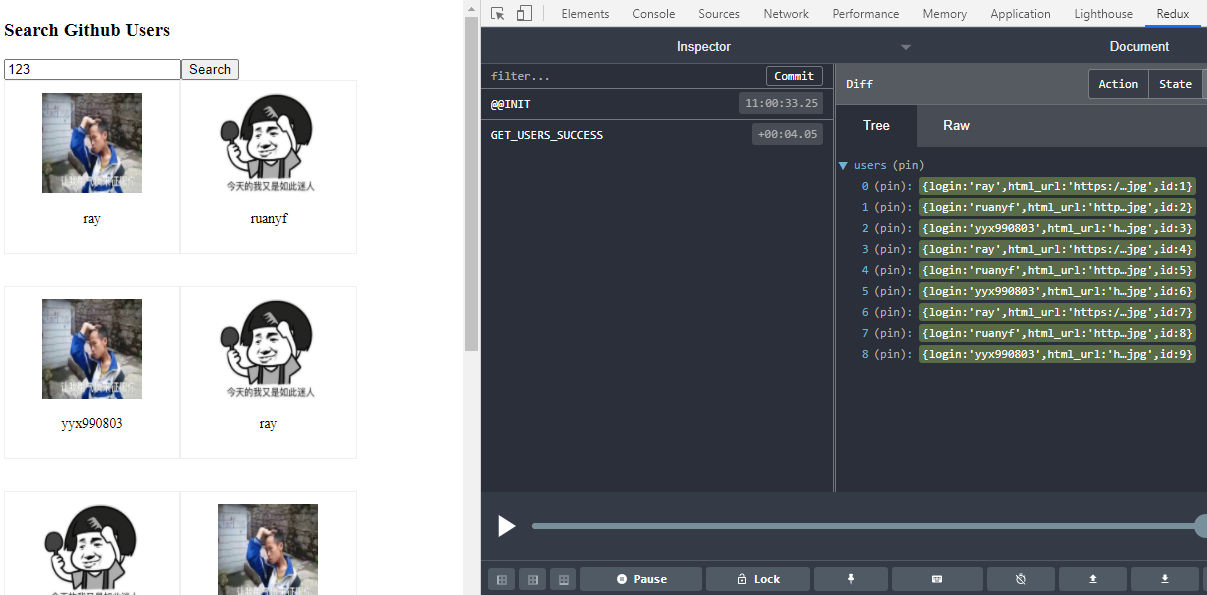
Task: Open the Document instance selector
Action: click(1139, 46)
